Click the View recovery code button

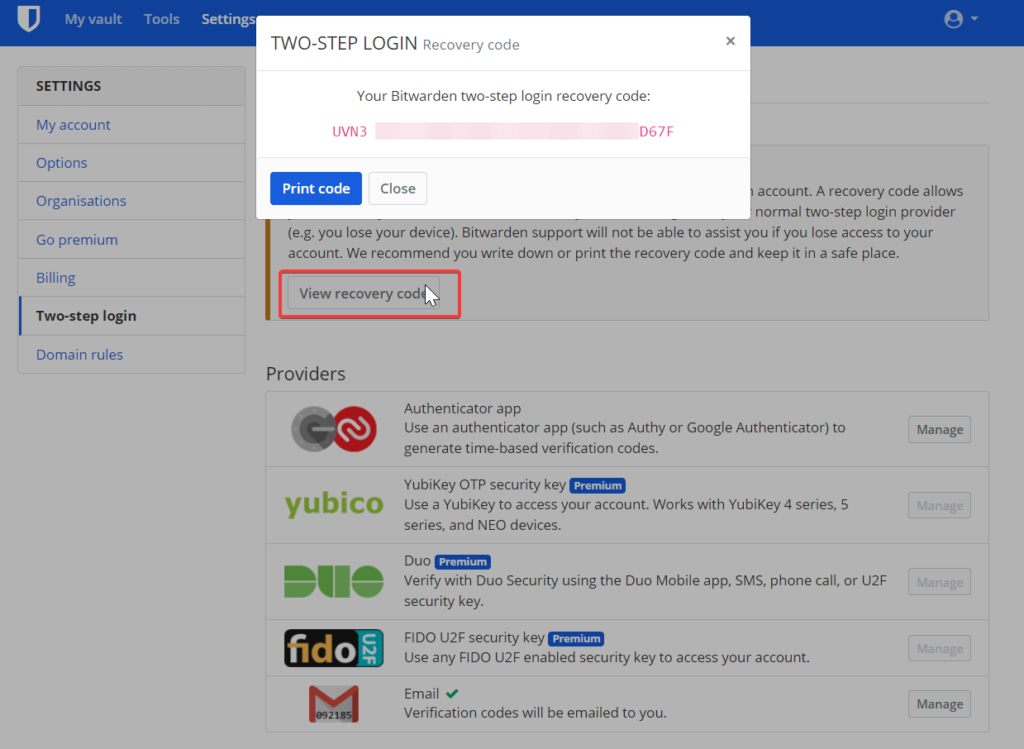(x=363, y=294)
